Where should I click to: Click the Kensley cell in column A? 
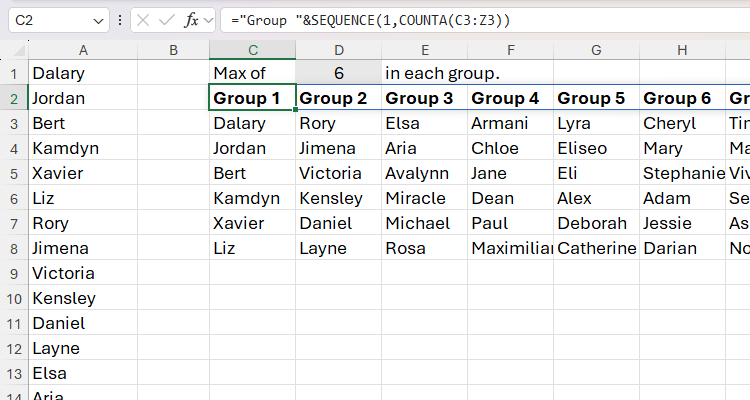[x=82, y=298]
